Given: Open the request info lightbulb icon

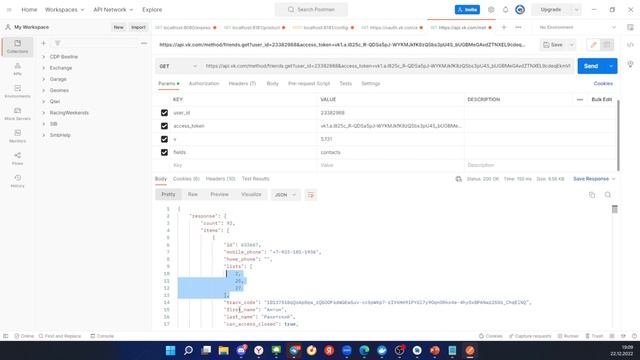Looking at the screenshot, I should (630, 64).
